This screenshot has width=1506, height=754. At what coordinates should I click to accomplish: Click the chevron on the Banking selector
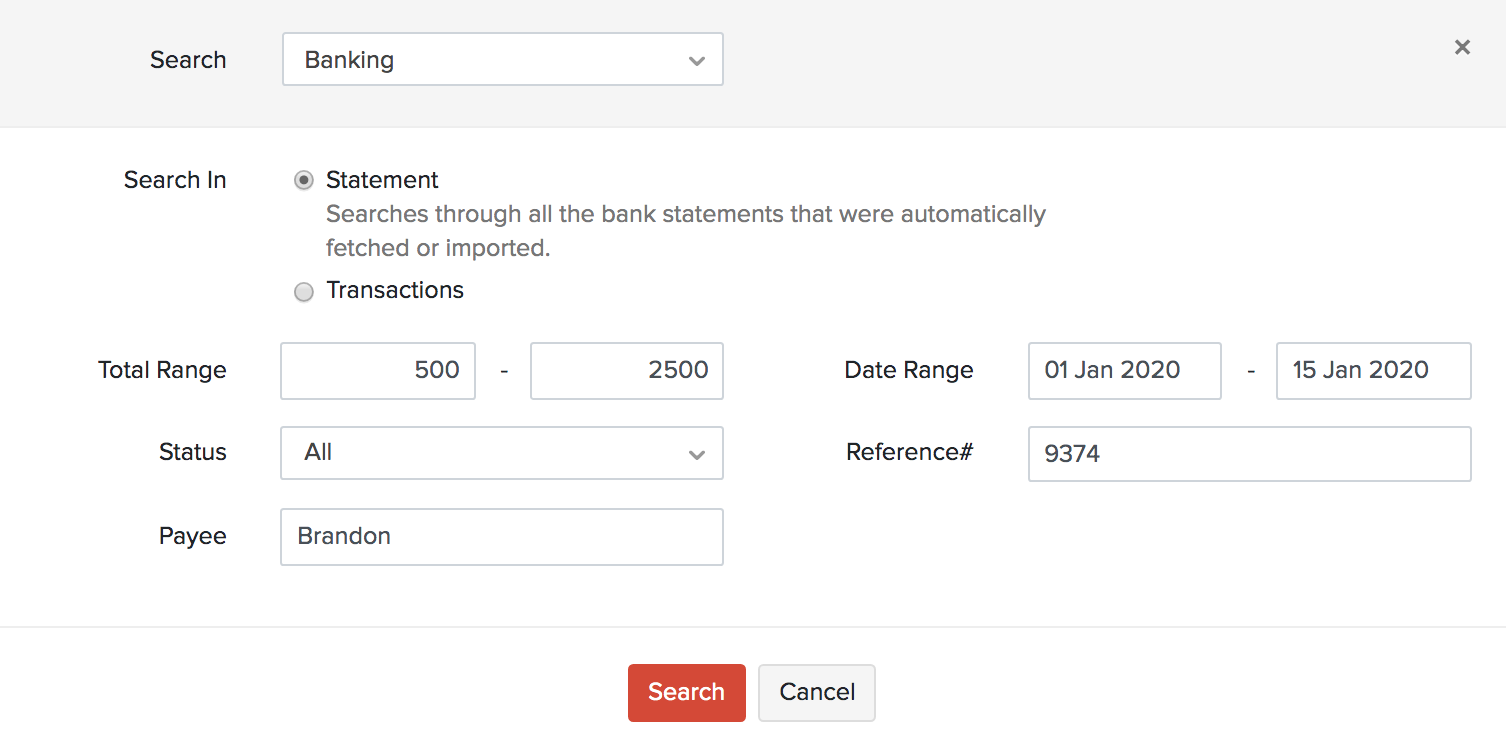[x=697, y=60]
